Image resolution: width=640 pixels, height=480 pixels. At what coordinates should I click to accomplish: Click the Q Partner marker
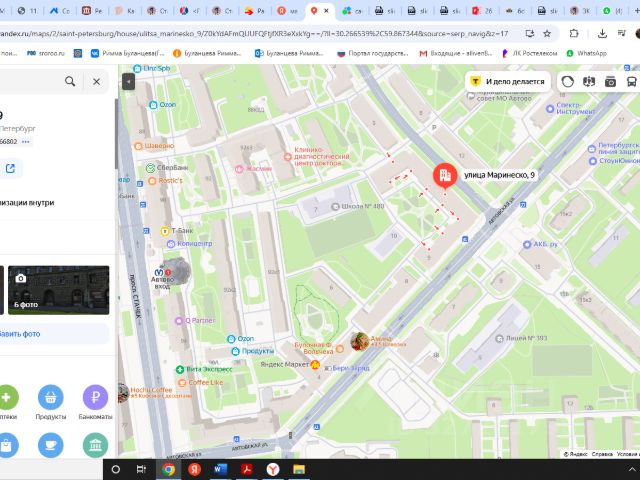point(179,321)
